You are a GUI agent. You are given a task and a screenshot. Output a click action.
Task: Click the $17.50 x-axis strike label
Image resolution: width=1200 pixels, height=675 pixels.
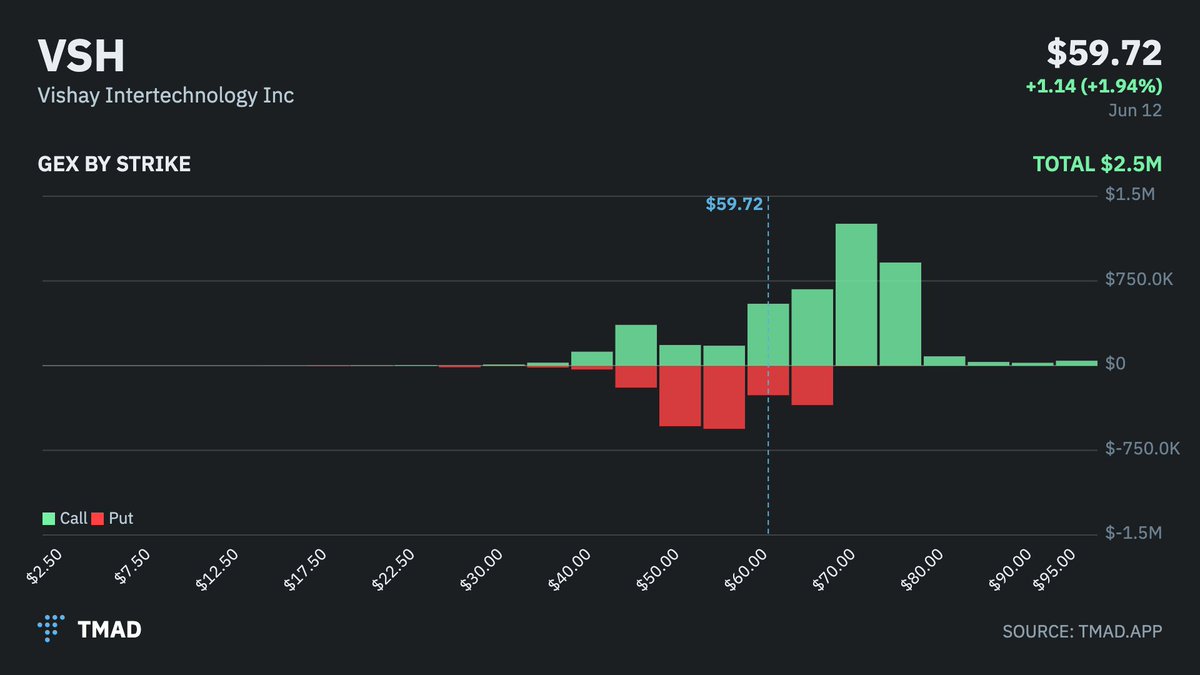pos(306,569)
